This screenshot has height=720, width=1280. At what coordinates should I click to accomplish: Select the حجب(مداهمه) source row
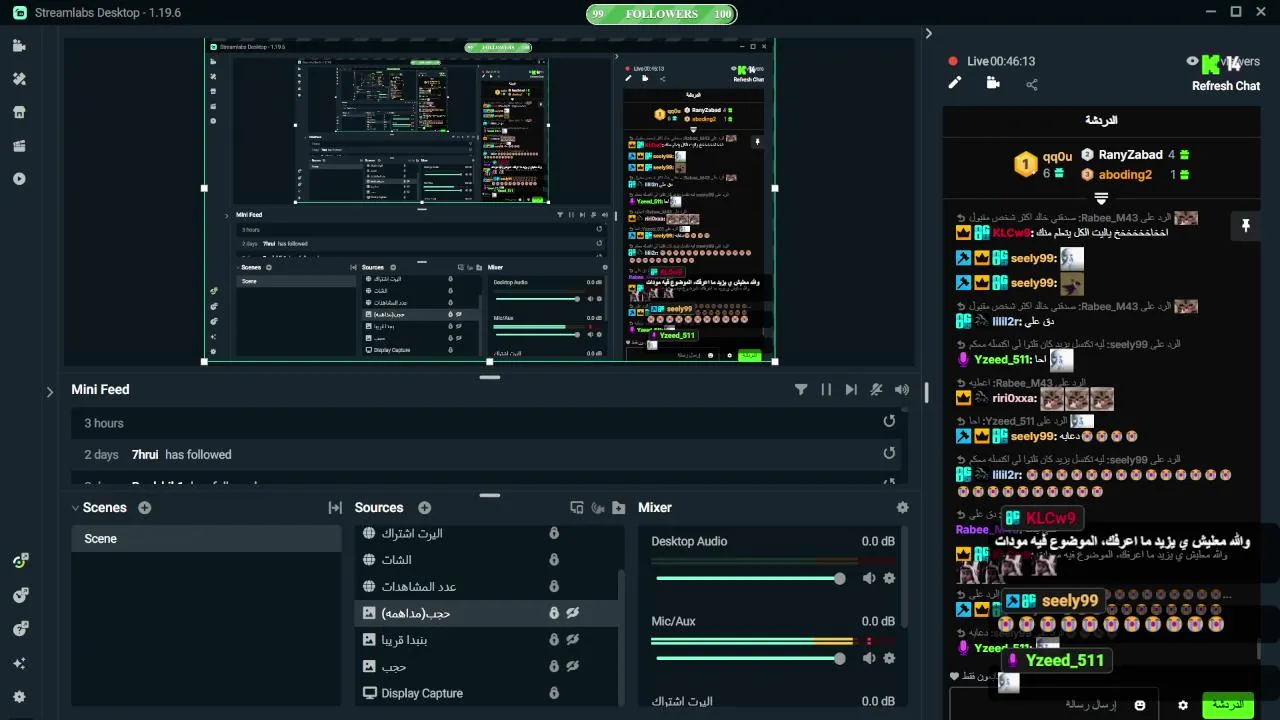point(486,613)
